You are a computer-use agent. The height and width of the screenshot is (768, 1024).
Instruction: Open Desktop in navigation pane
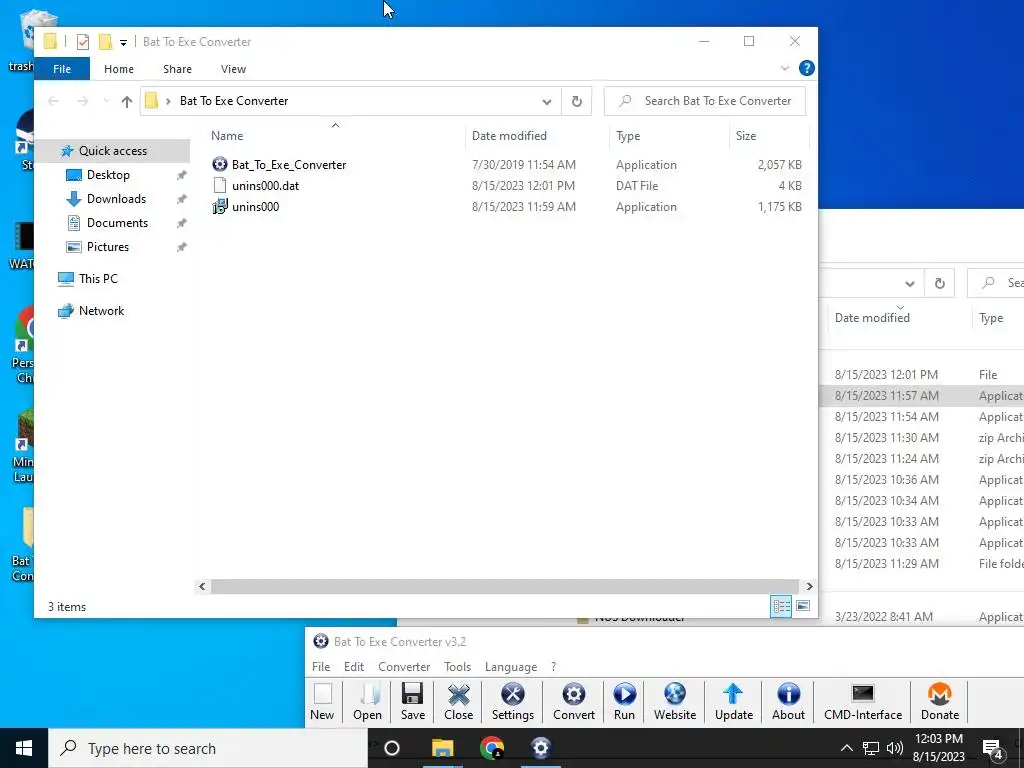(x=108, y=175)
